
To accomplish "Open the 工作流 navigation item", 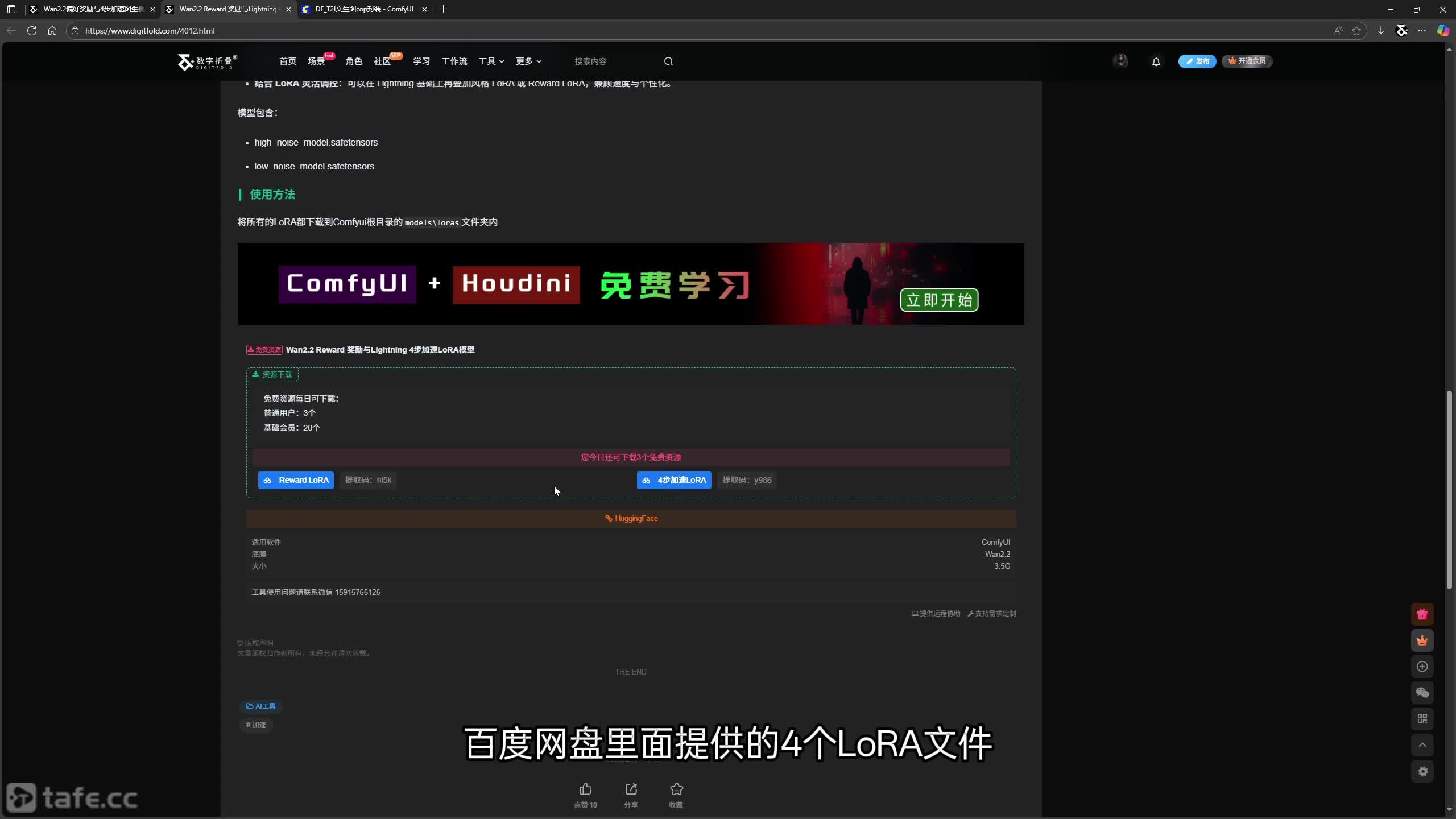I will click(454, 61).
